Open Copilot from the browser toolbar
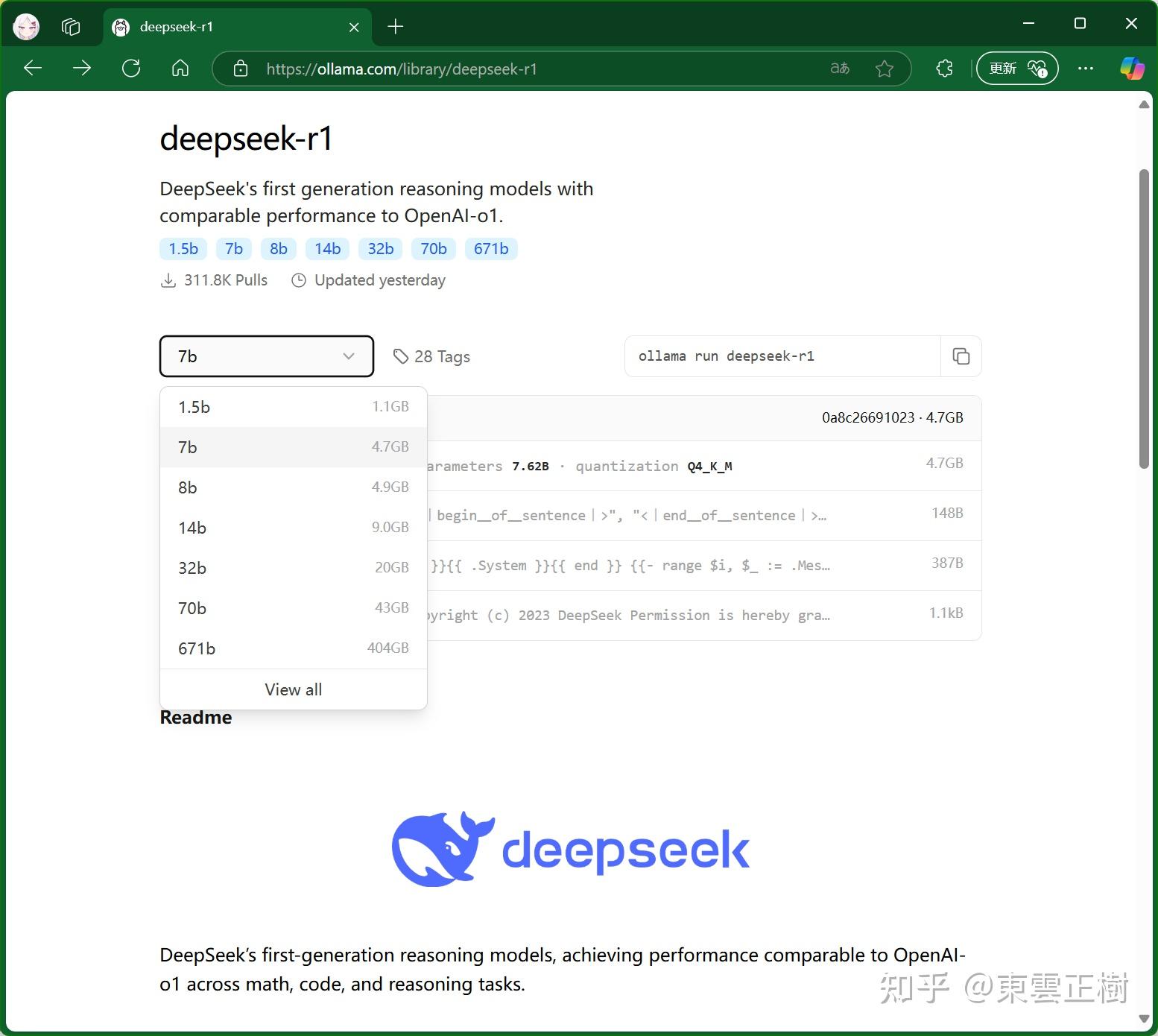 pyautogui.click(x=1132, y=68)
